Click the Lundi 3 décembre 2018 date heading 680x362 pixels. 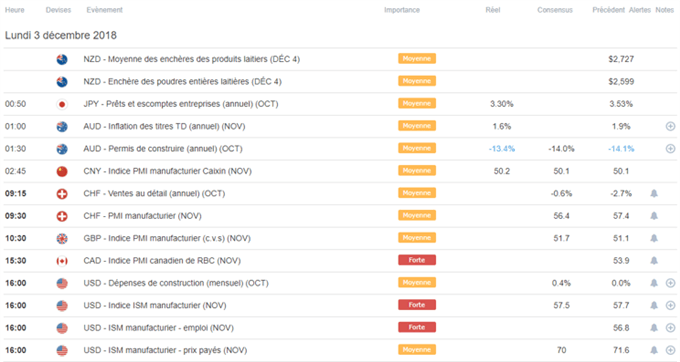61,36
